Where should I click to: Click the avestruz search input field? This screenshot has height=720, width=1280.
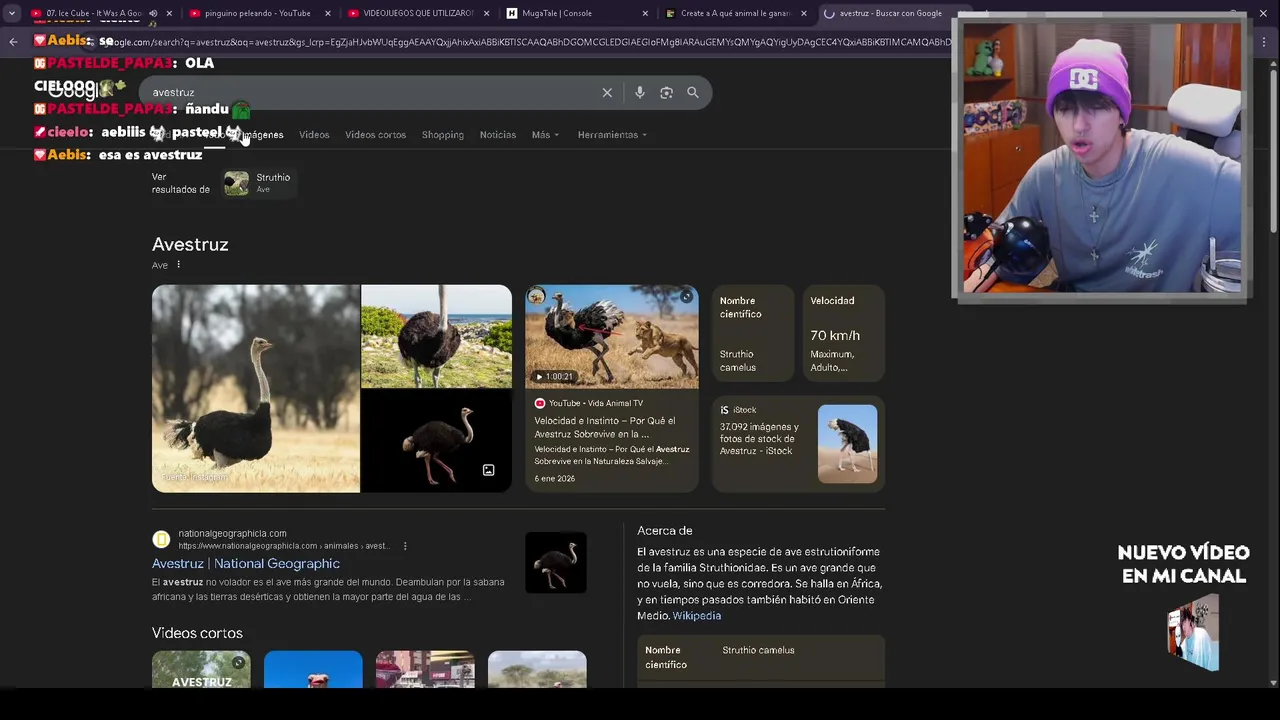point(370,92)
